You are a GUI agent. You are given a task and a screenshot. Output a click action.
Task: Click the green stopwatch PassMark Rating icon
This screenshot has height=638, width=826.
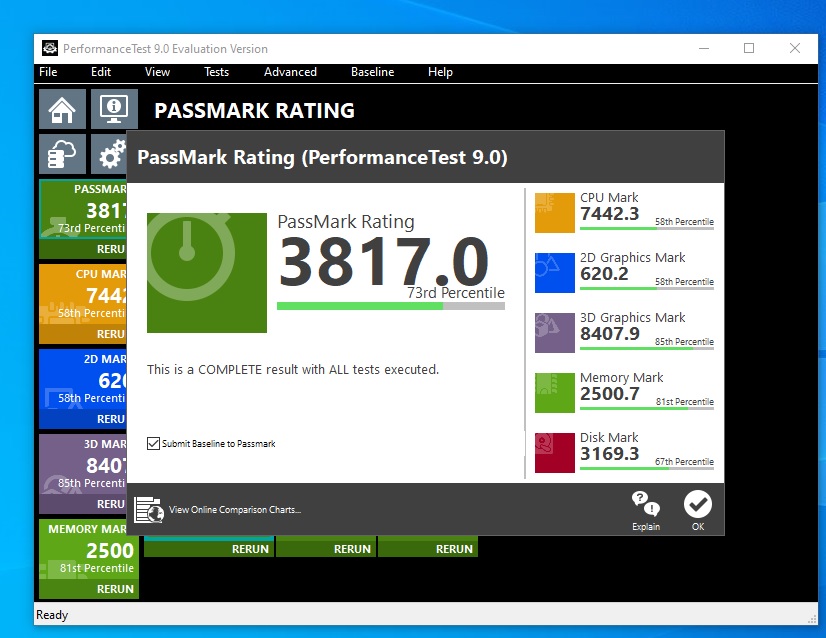click(206, 272)
